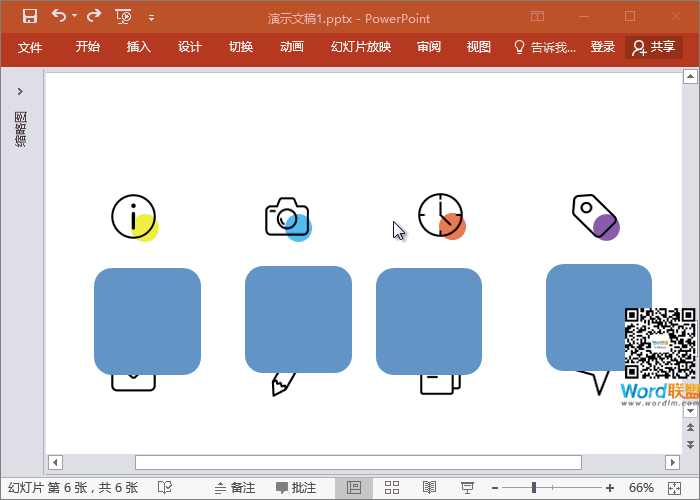Click the Save icon in quick access toolbar
This screenshot has height=500, width=700.
[30, 16]
